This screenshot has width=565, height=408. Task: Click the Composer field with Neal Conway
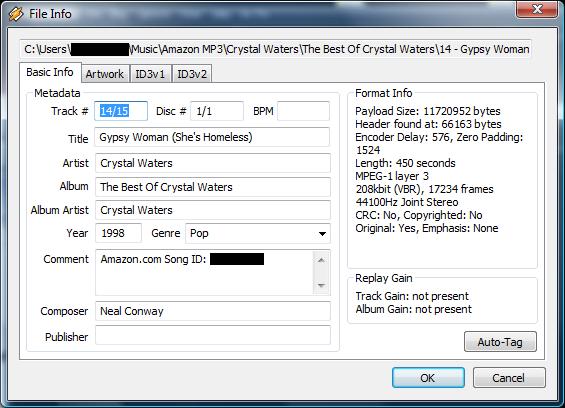click(x=213, y=311)
